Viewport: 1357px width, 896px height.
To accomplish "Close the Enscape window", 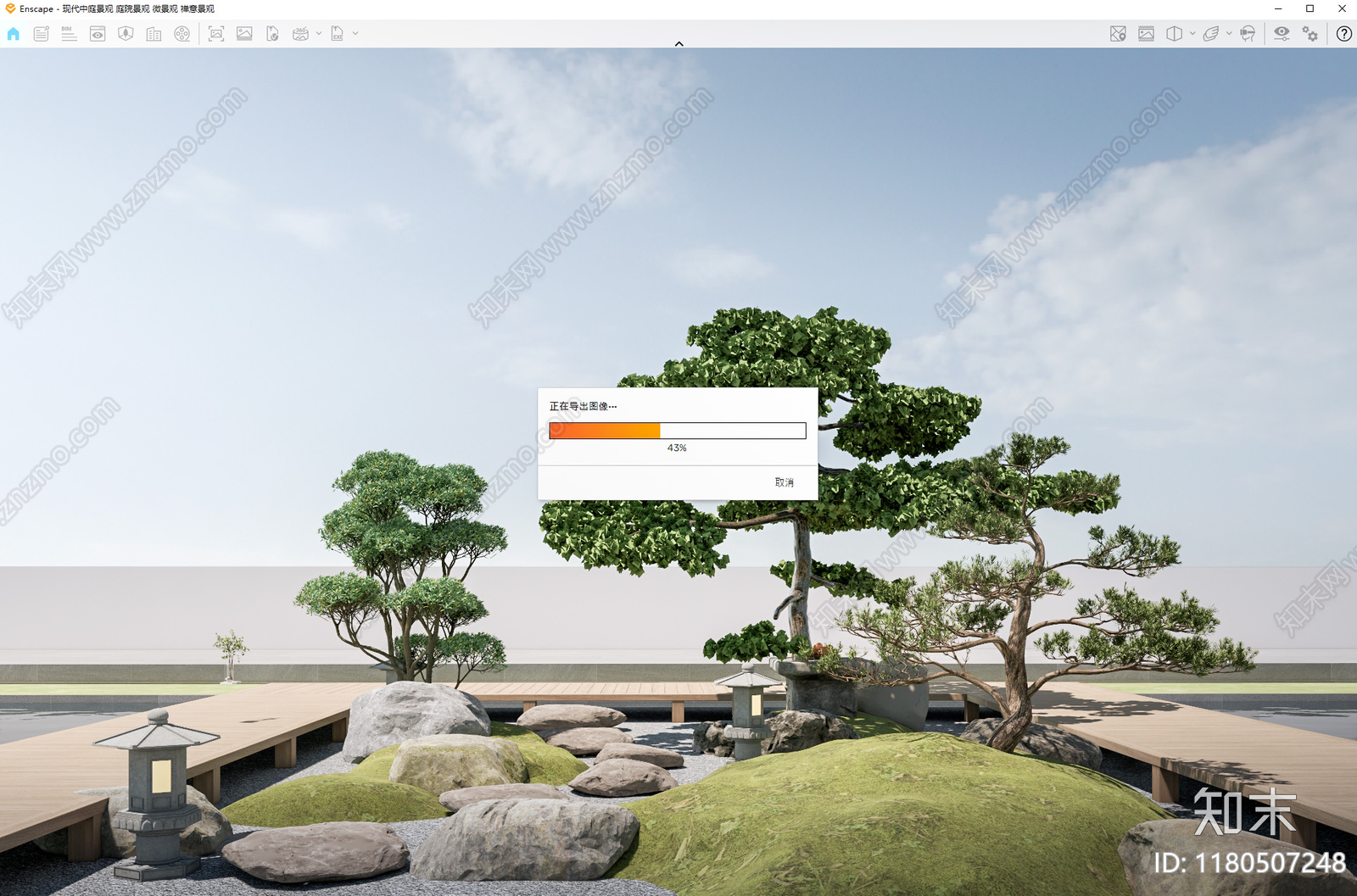I will pos(1342,8).
